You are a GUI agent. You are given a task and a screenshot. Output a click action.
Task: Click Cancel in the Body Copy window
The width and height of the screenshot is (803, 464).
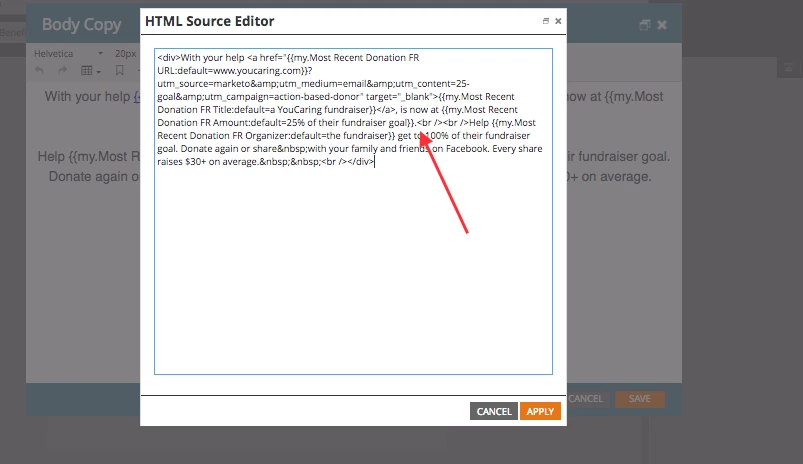(585, 399)
